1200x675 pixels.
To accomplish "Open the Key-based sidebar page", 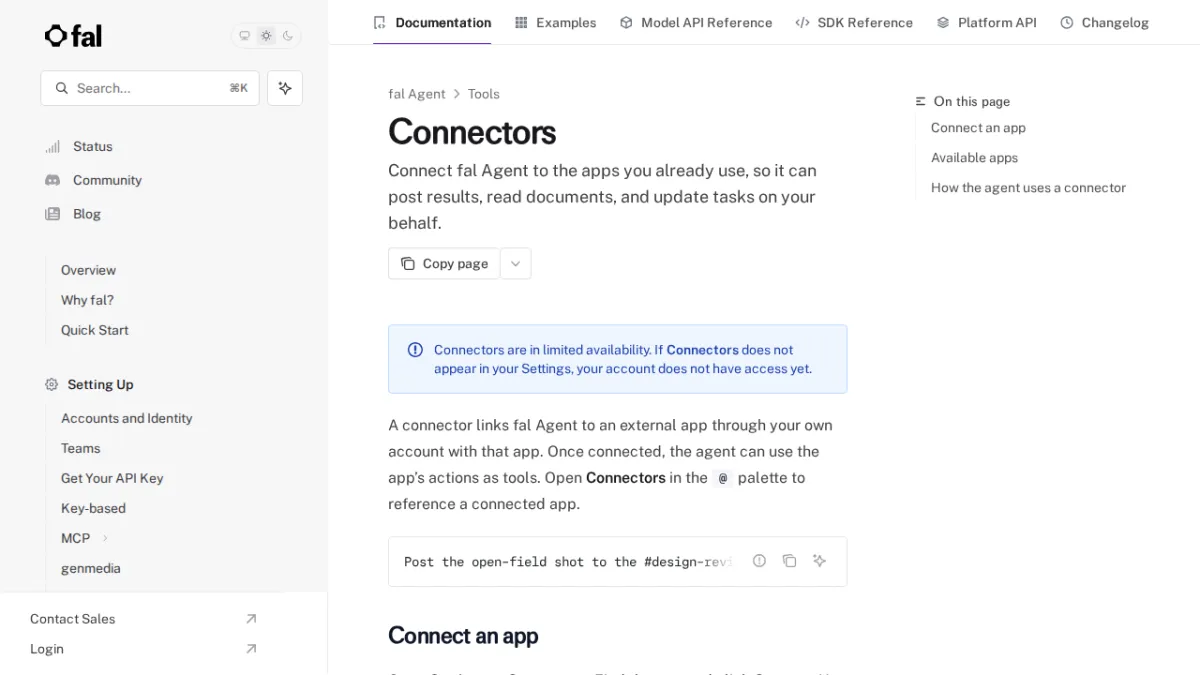I will pyautogui.click(x=93, y=508).
